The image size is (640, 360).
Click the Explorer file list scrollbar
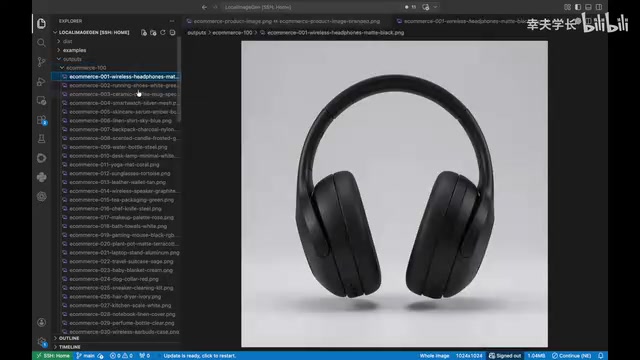pyautogui.click(x=179, y=80)
